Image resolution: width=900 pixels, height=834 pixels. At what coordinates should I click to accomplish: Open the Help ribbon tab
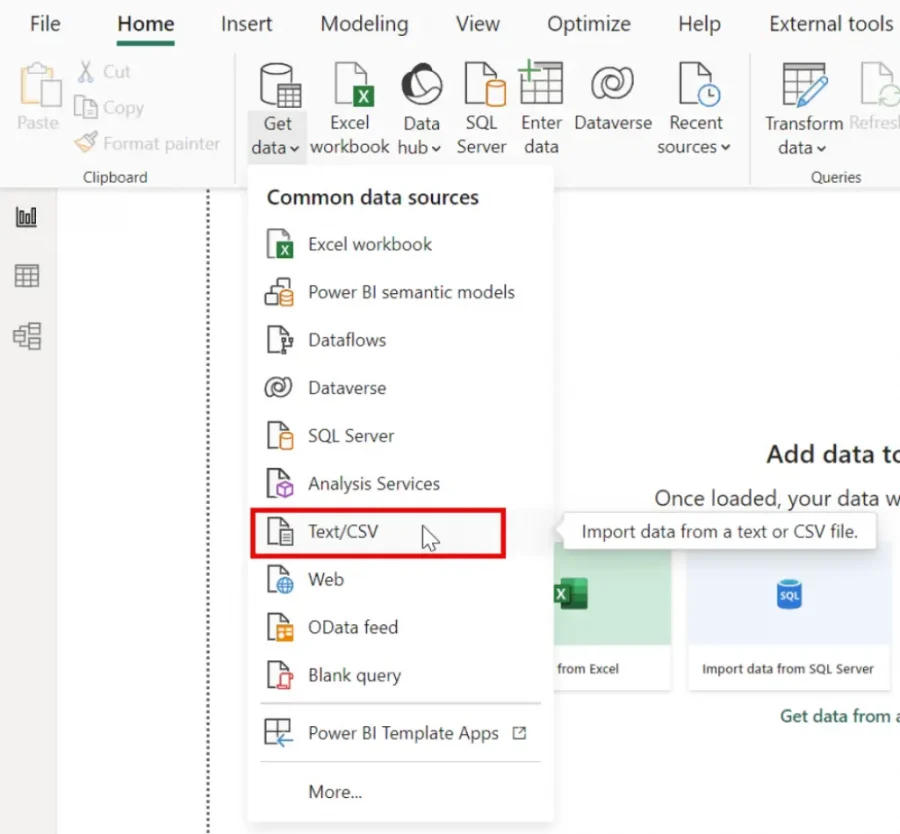click(x=699, y=24)
